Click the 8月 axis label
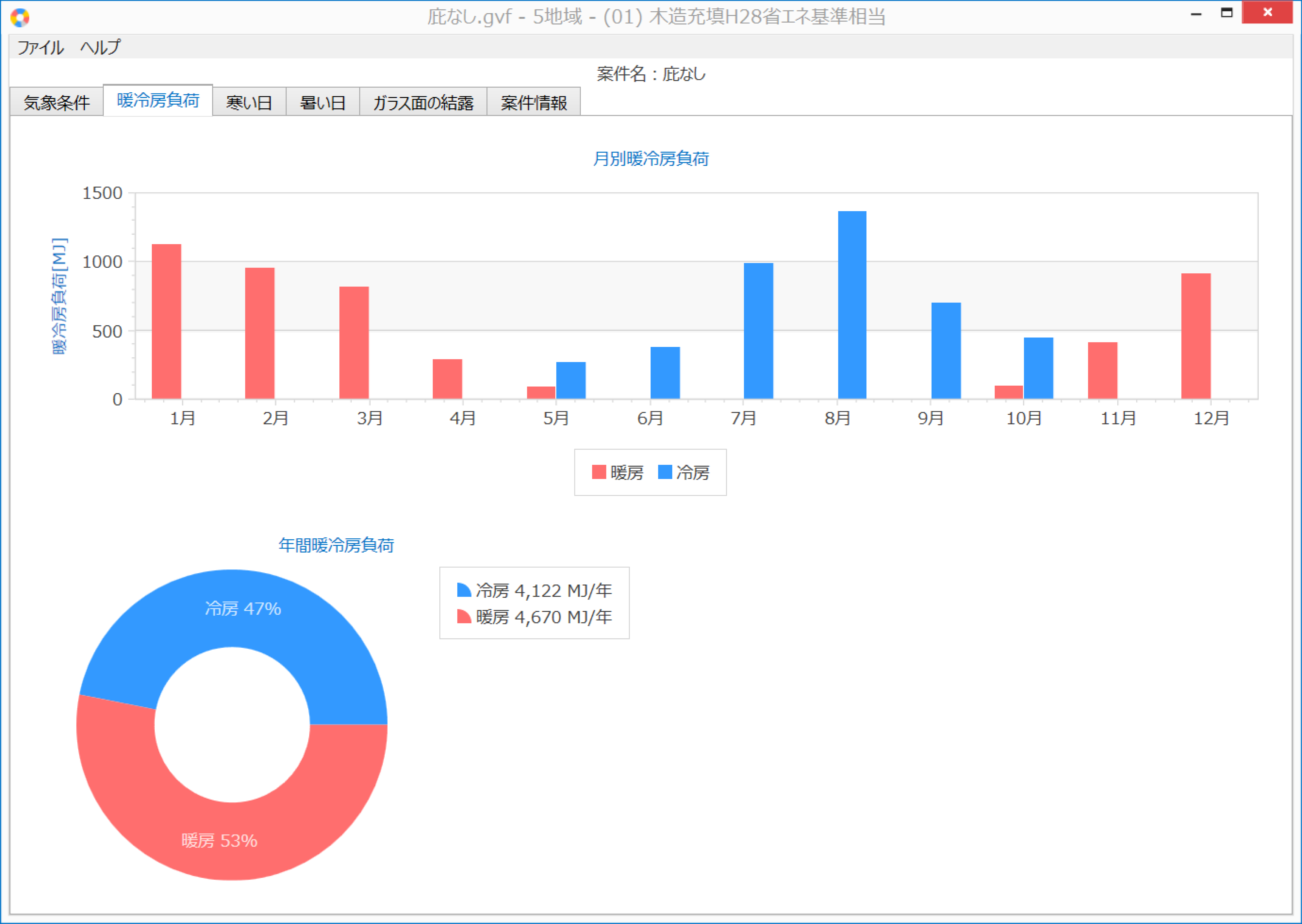 [x=838, y=418]
